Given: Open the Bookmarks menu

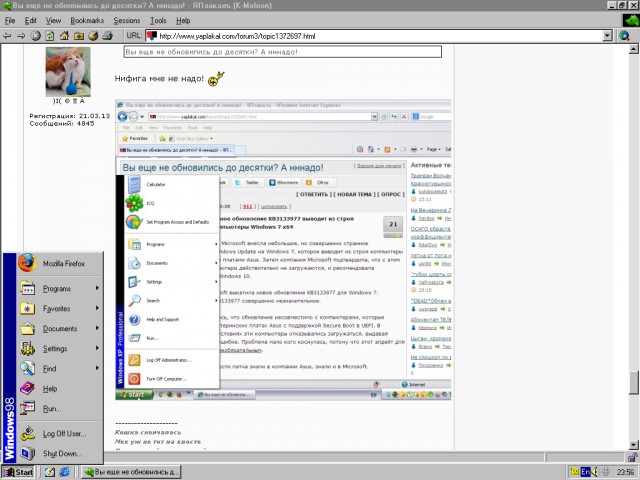Looking at the screenshot, I should (x=86, y=20).
